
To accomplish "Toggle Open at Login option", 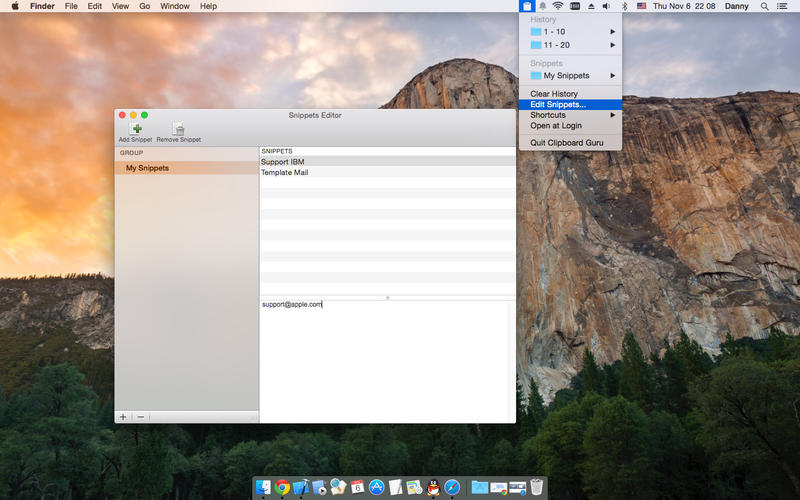I will pyautogui.click(x=570, y=126).
